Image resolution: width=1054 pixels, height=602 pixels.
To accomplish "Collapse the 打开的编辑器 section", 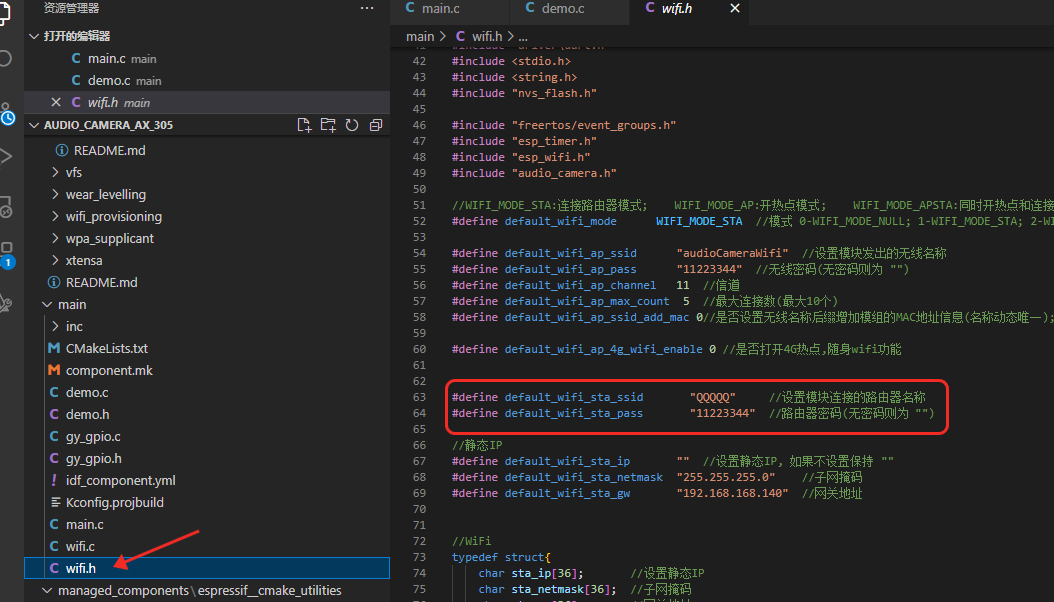I will [34, 36].
